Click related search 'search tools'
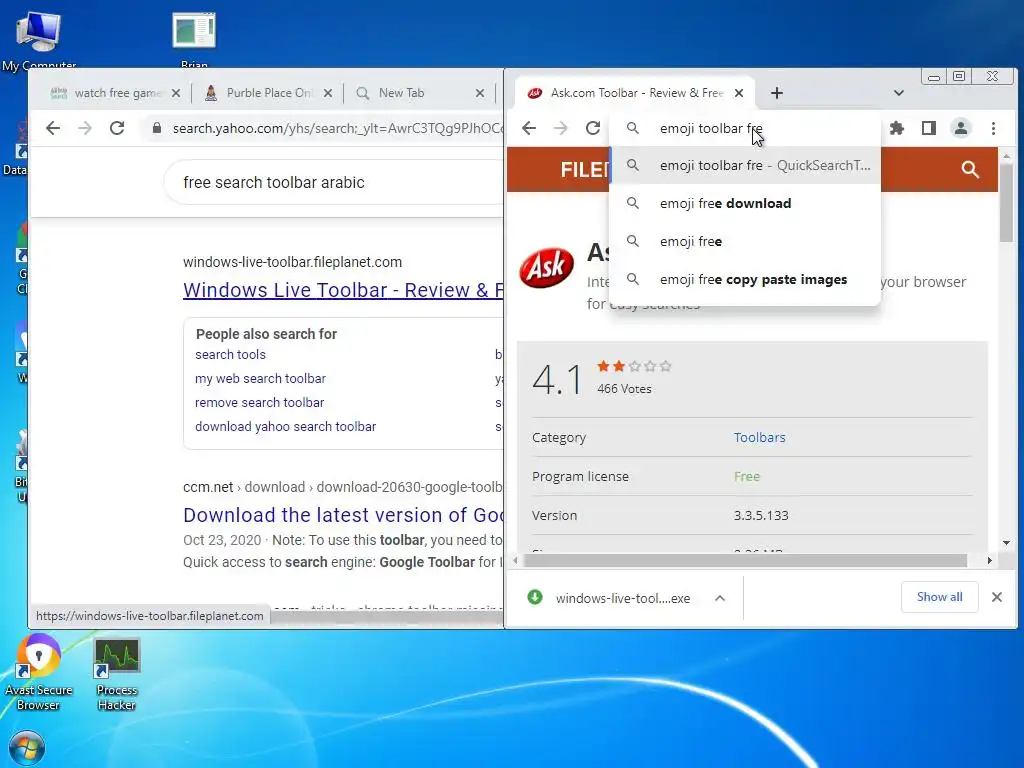This screenshot has width=1024, height=768. click(x=231, y=355)
